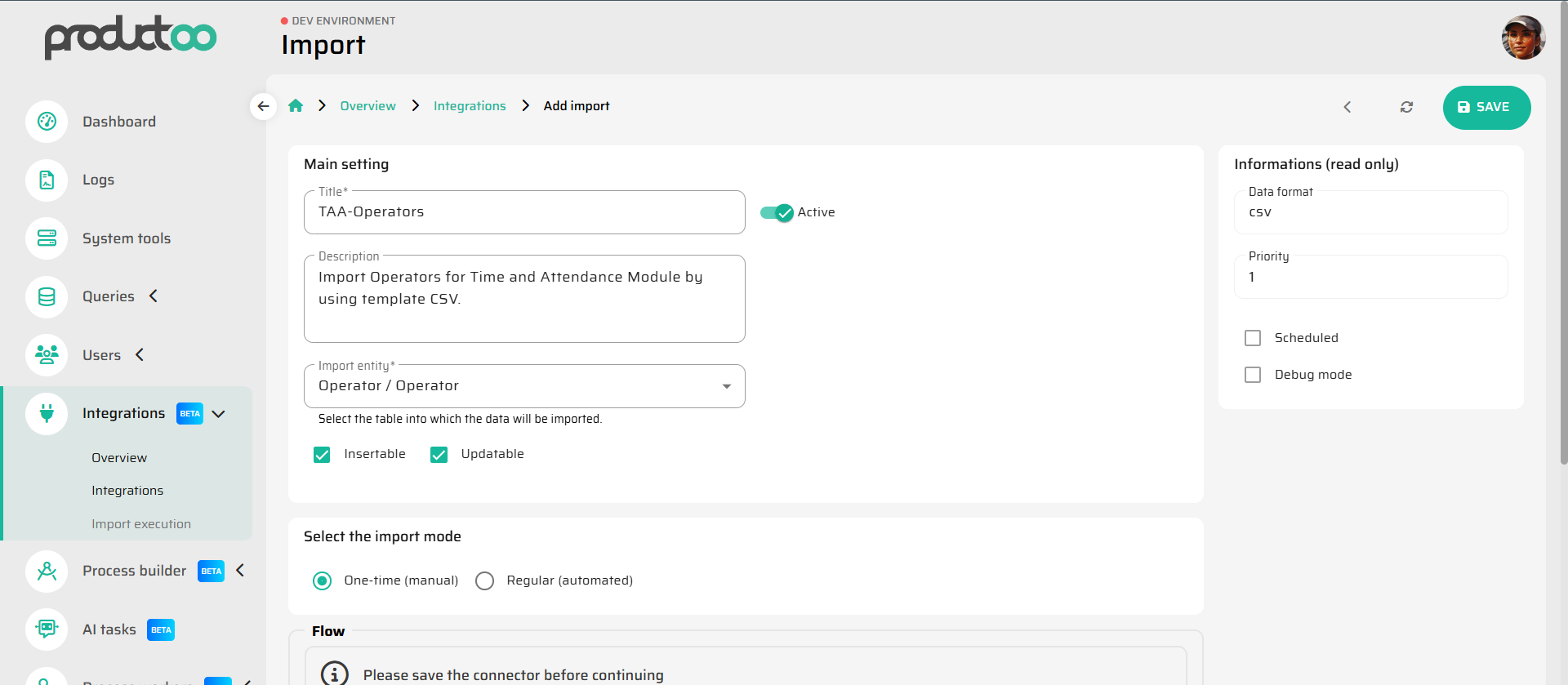
Task: Click the System tools server icon
Action: 47,238
